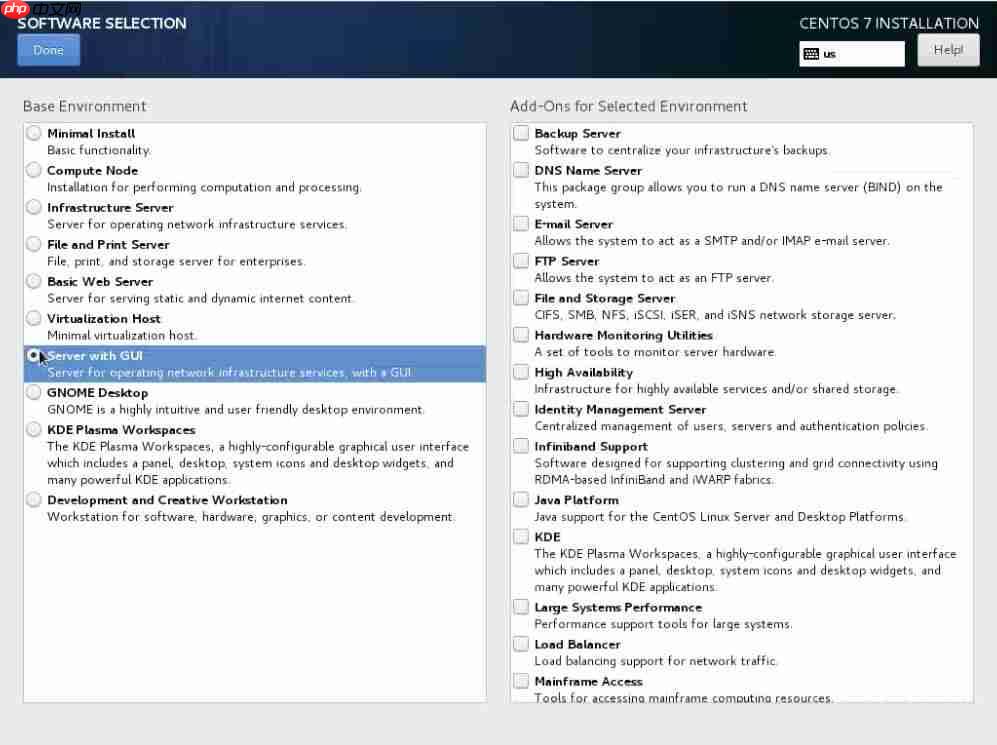Tick the Identity Management Server checkbox
997x745 pixels.
(x=521, y=409)
